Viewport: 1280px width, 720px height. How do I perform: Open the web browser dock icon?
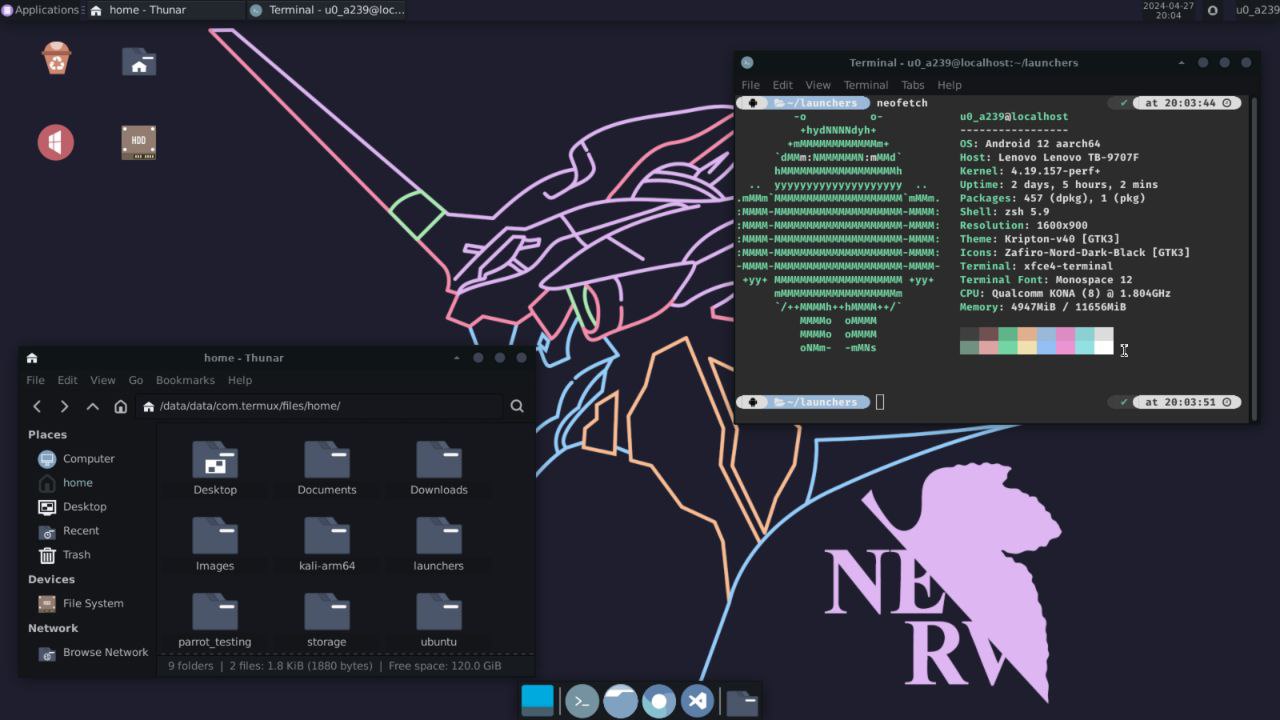click(658, 701)
